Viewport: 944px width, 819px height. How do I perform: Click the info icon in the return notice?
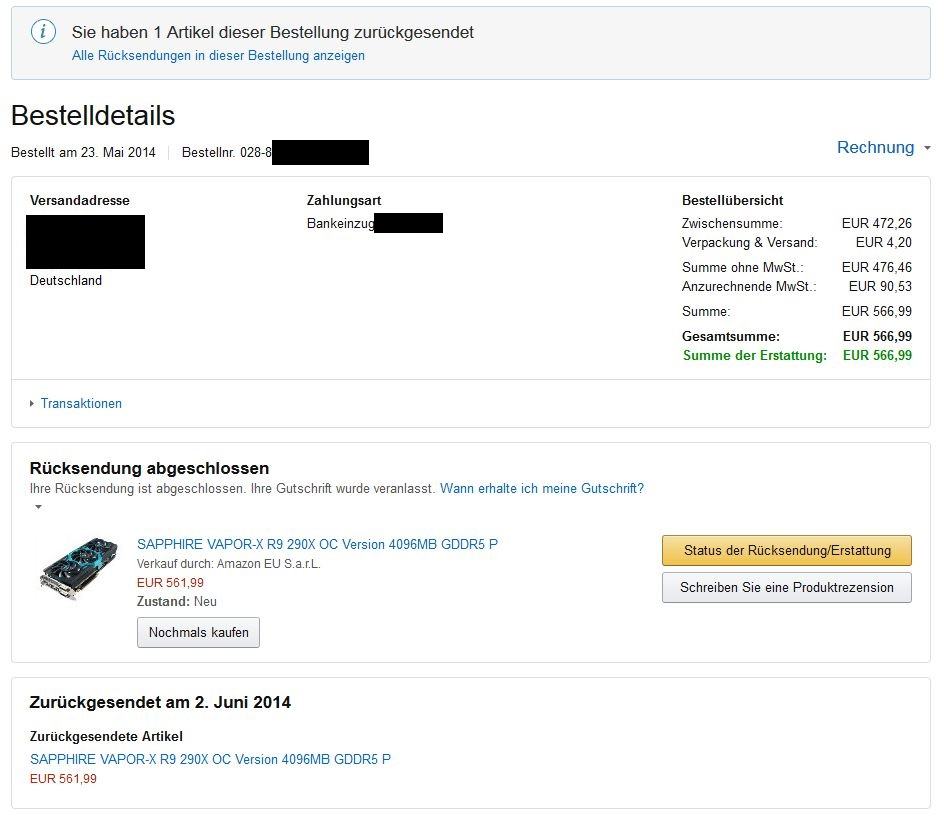pos(44,32)
